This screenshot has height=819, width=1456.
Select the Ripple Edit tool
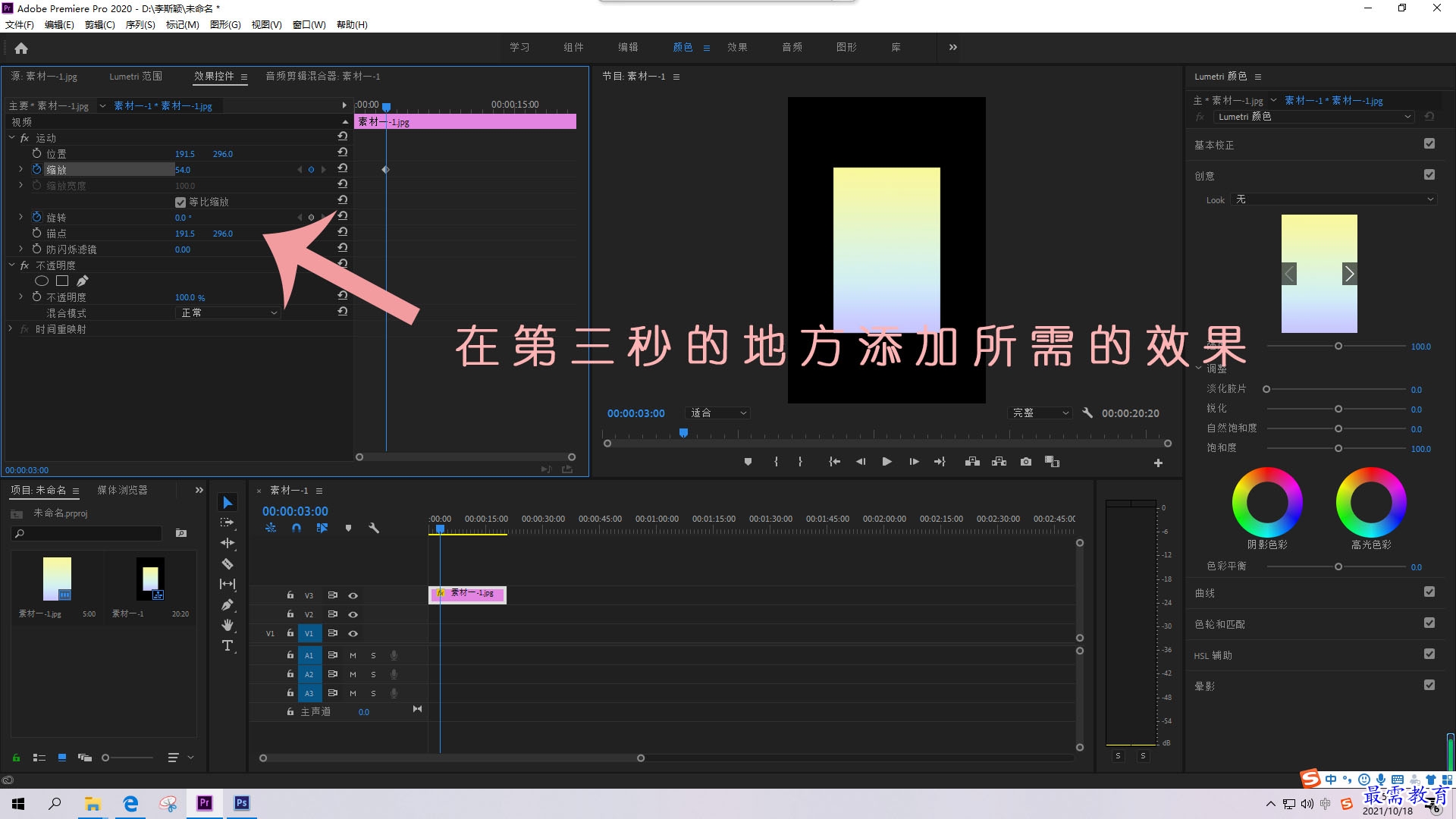pyautogui.click(x=227, y=543)
